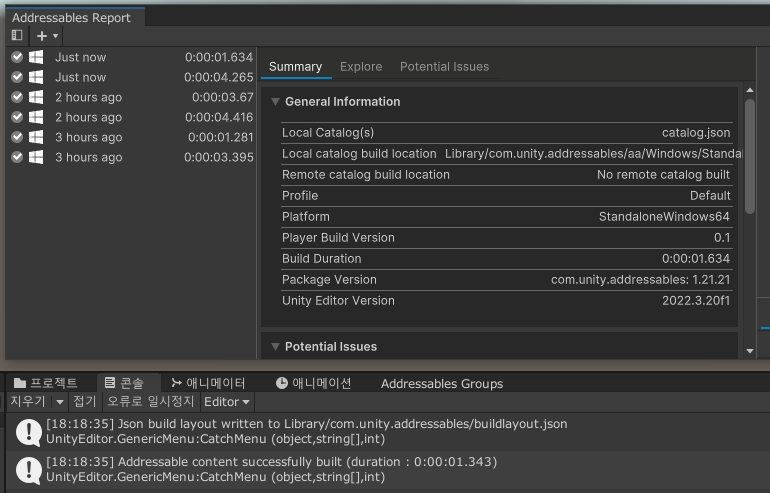Click the catalog.json value

(696, 133)
